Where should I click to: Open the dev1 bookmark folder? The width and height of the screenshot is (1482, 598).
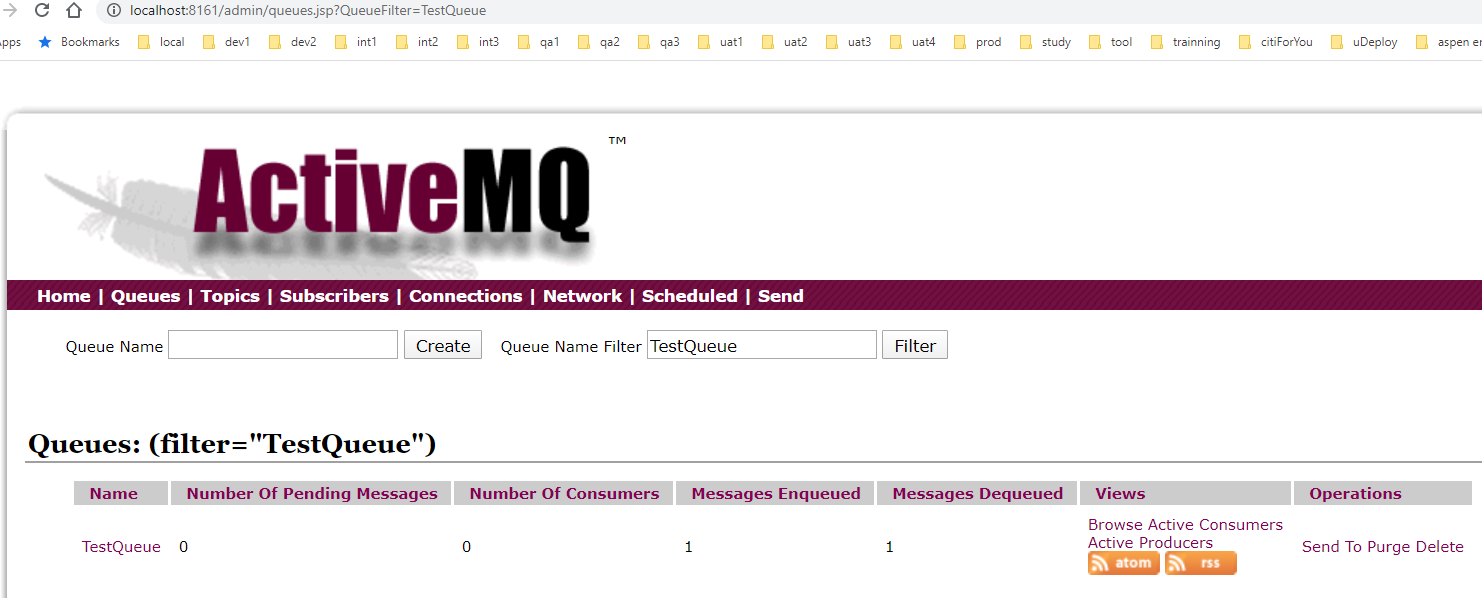(226, 42)
